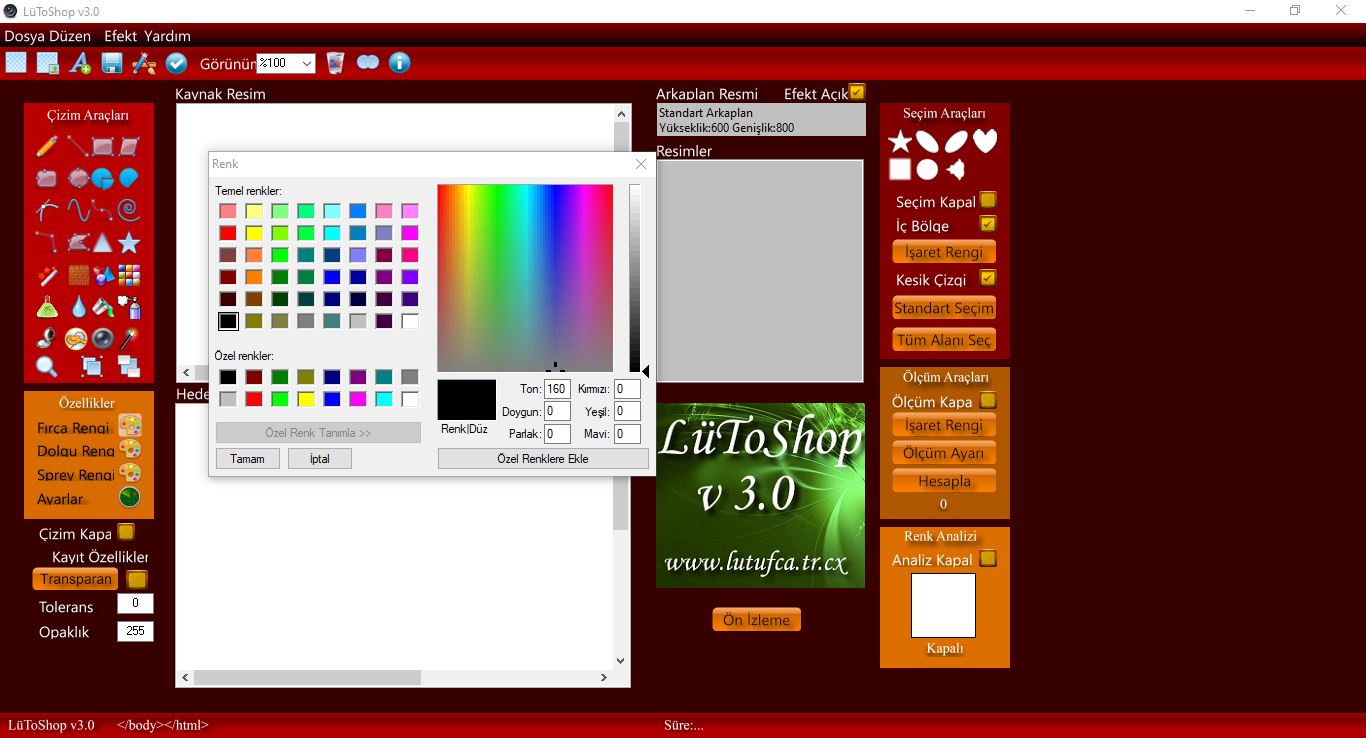Image resolution: width=1366 pixels, height=738 pixels.
Task: Toggle the Analiz Kapalı checkbox
Action: pyautogui.click(x=988, y=558)
